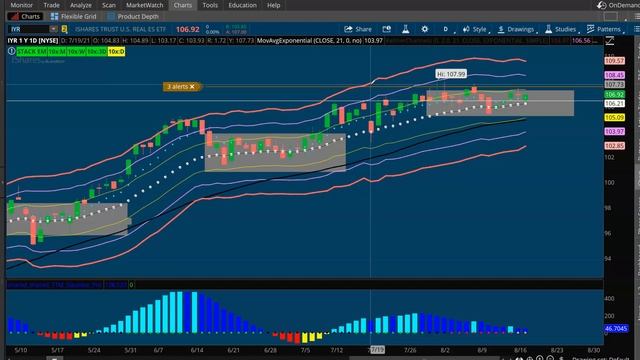
Task: Click the 10x:3D green label
Action: [97, 52]
